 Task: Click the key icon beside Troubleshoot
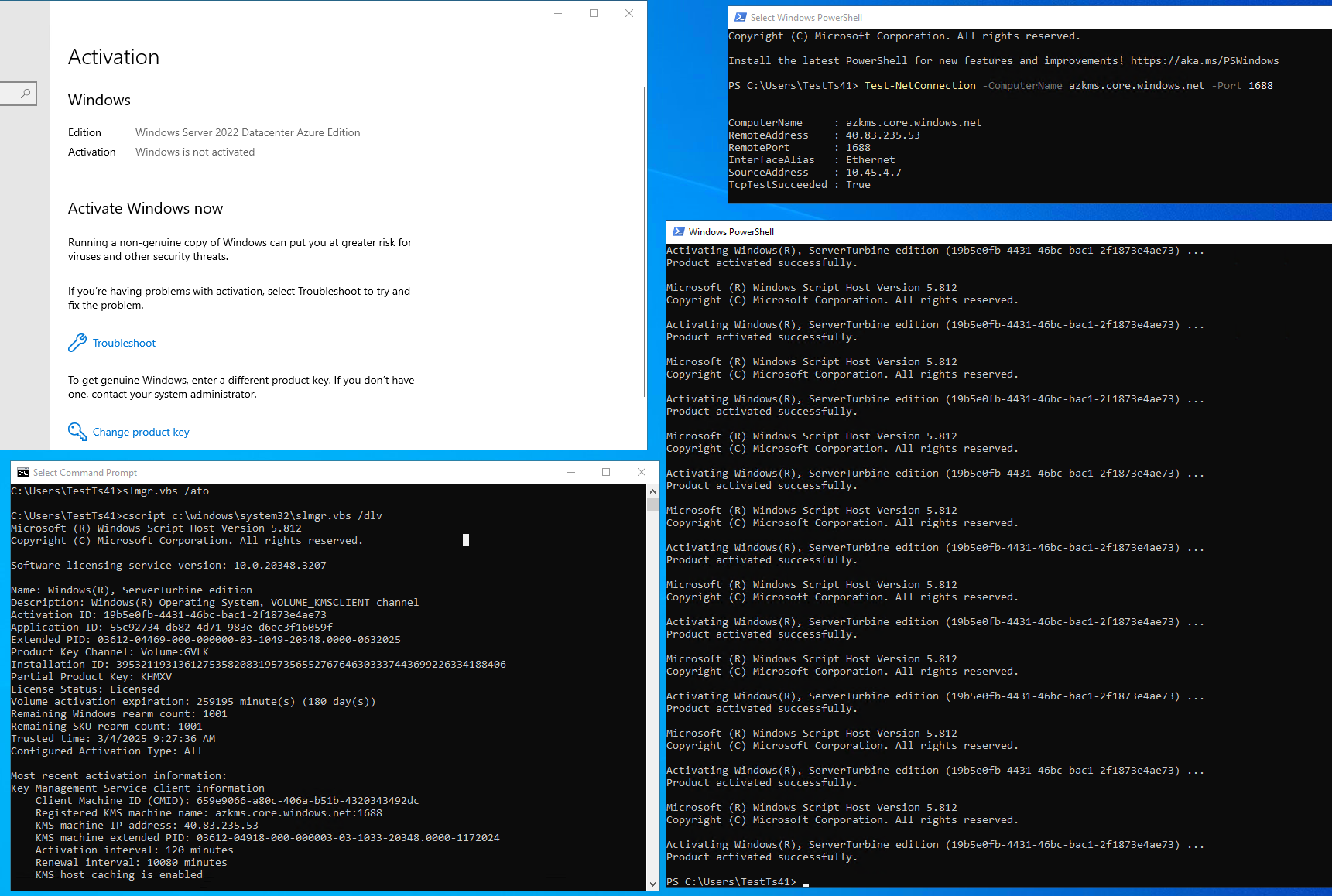pos(77,343)
